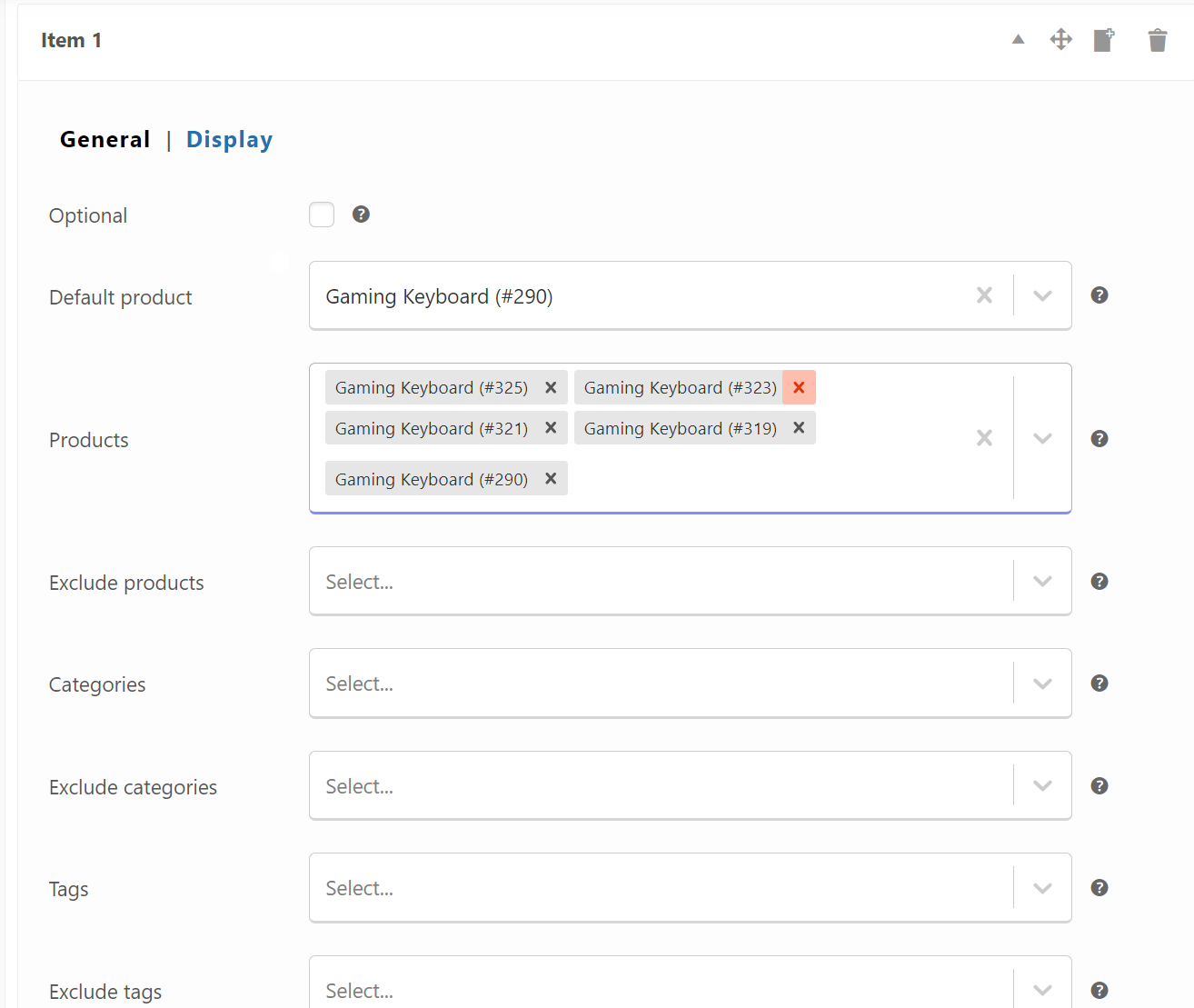Viewport: 1194px width, 1008px height.
Task: Show help for Exclude products
Action: (1099, 582)
